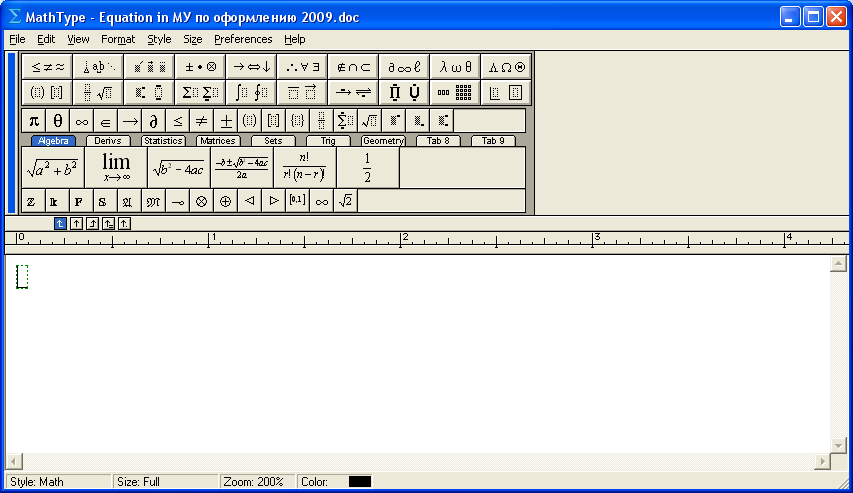
Task: Insert the partial derivative symbol
Action: (153, 121)
